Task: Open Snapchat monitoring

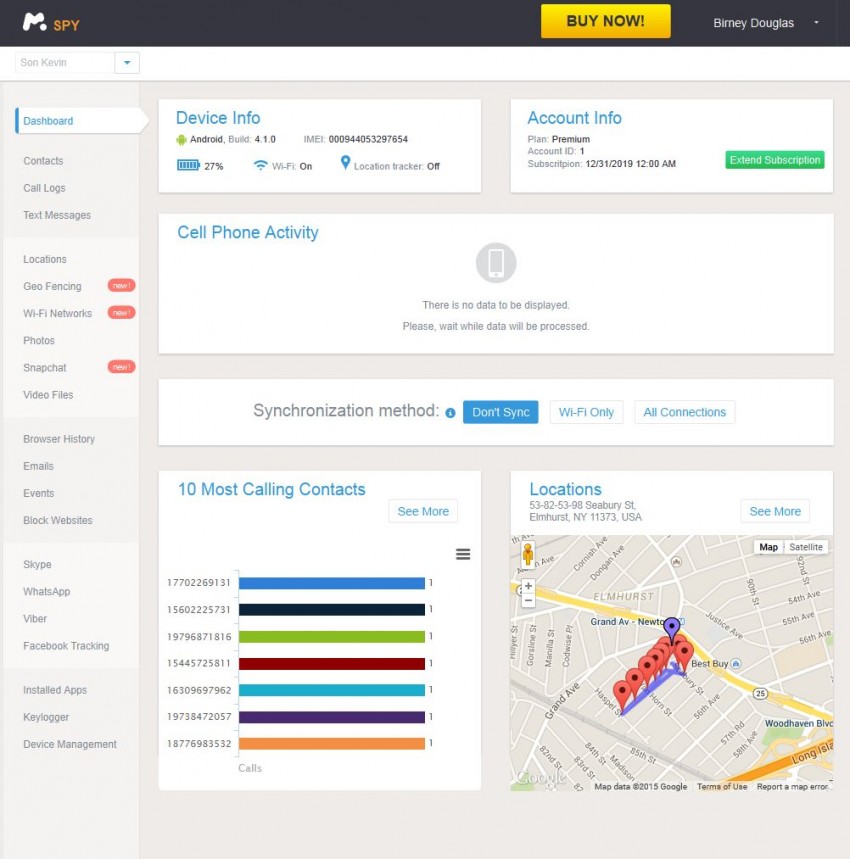Action: [45, 368]
